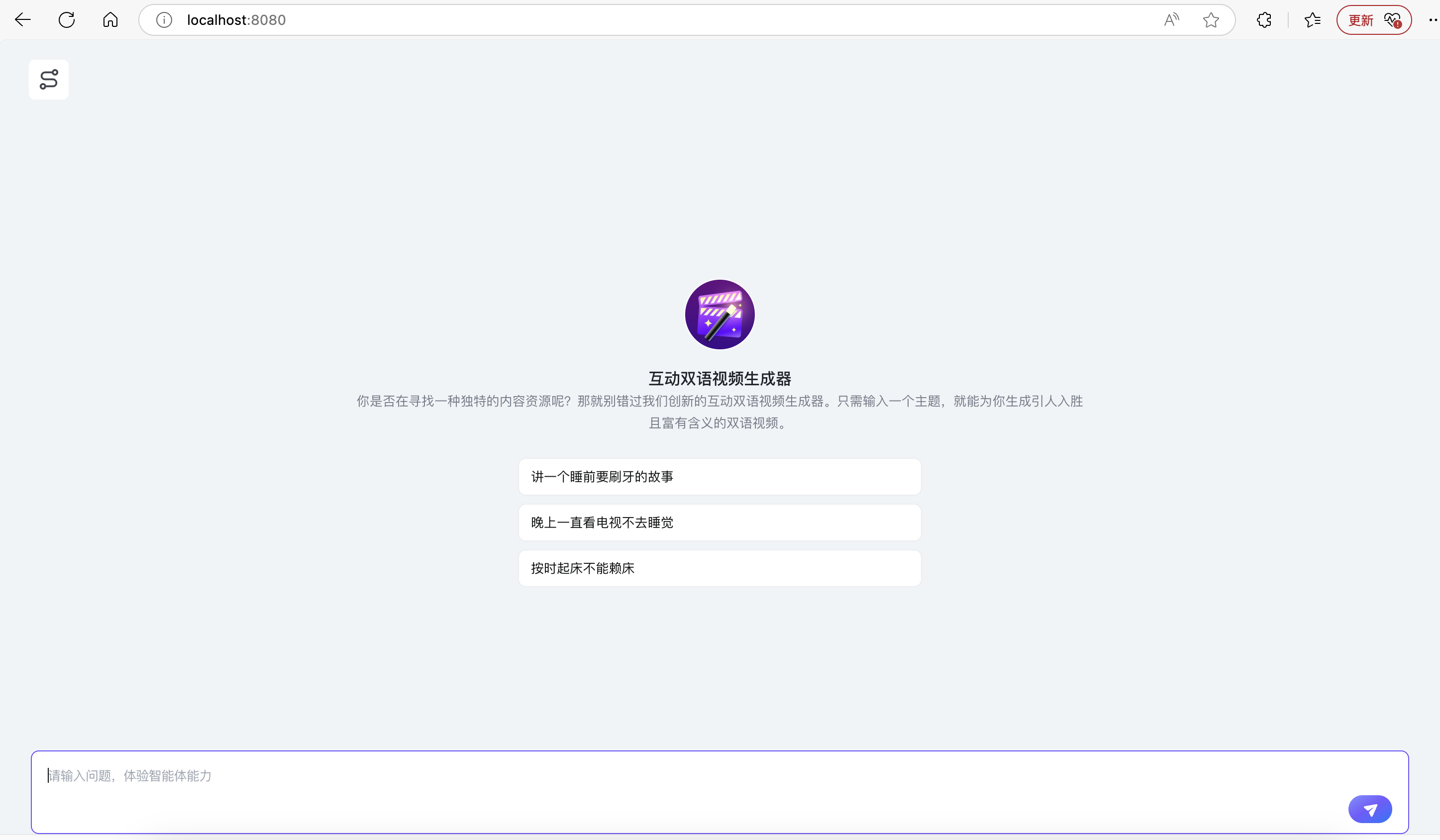Open the favorites list
This screenshot has width=1440, height=840.
point(1312,20)
